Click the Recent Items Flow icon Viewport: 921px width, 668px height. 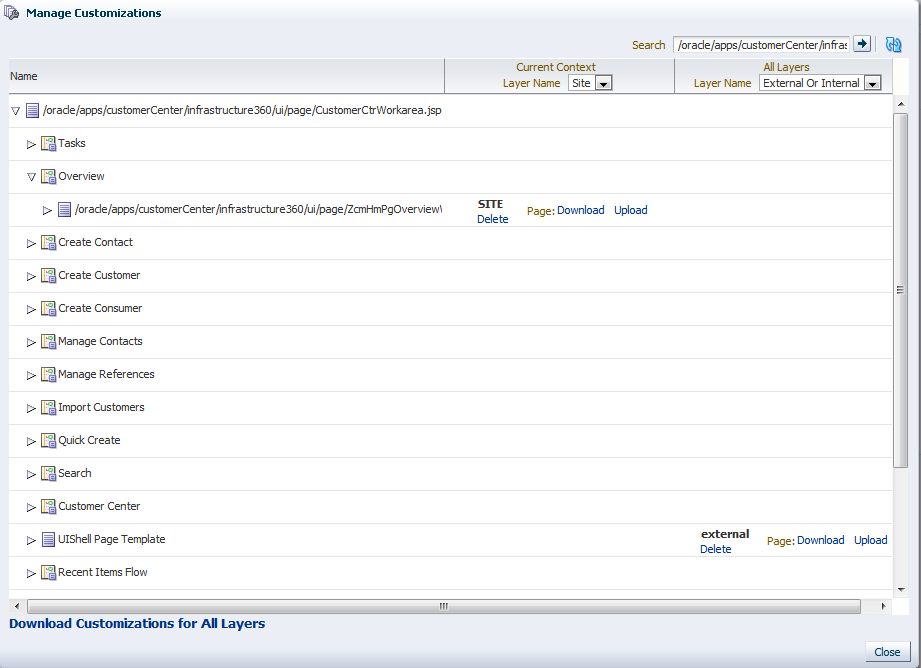click(48, 572)
